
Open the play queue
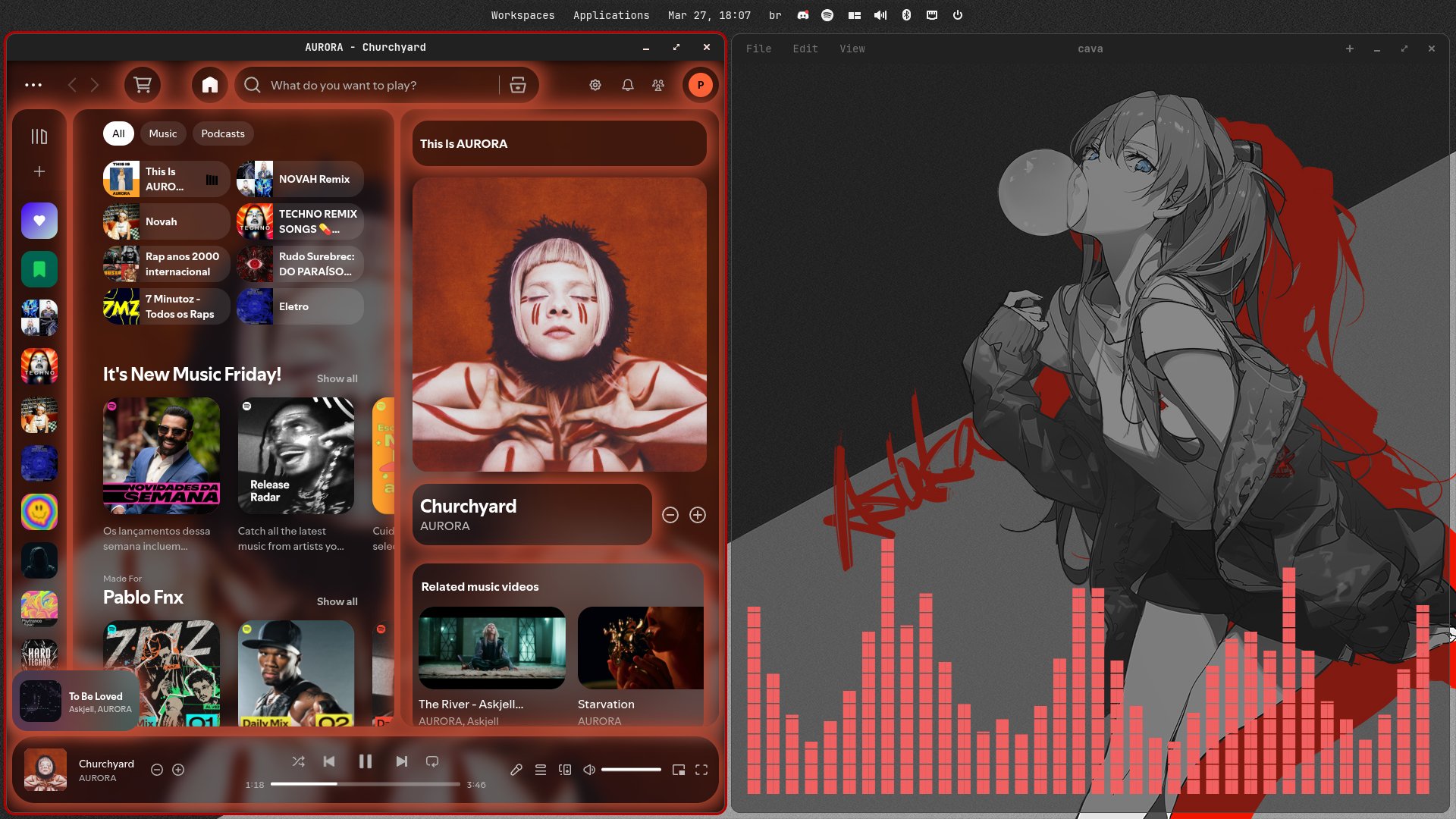pos(541,770)
